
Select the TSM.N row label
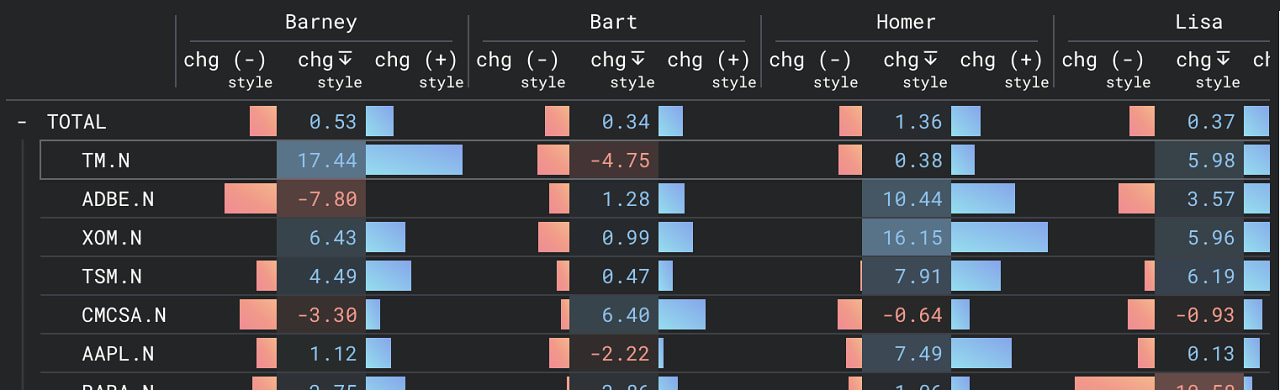(112, 276)
